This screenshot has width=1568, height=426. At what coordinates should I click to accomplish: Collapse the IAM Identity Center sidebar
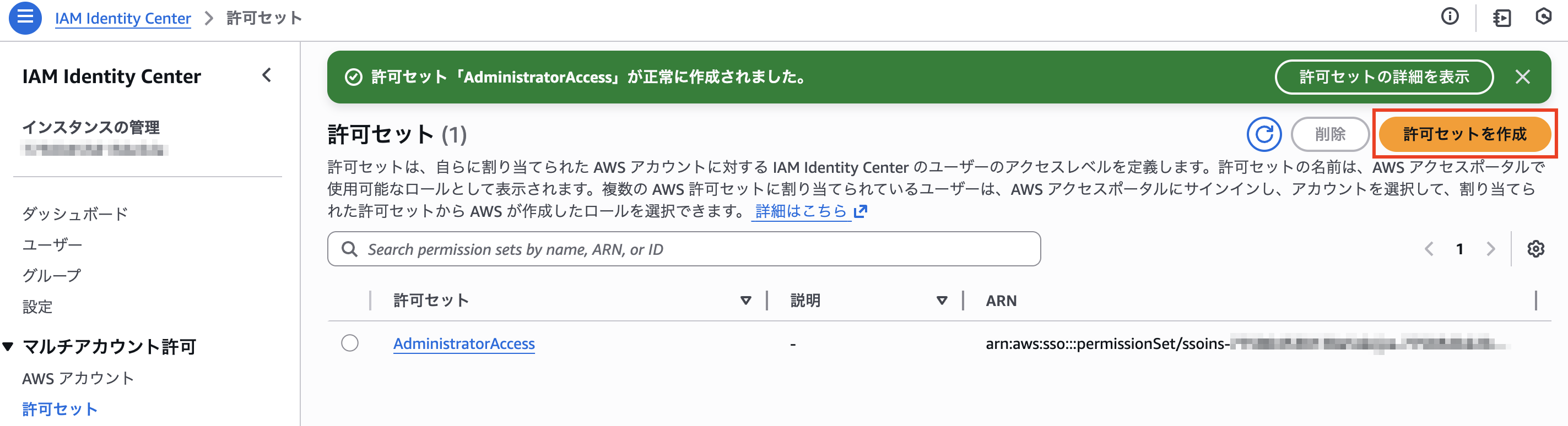pyautogui.click(x=266, y=75)
